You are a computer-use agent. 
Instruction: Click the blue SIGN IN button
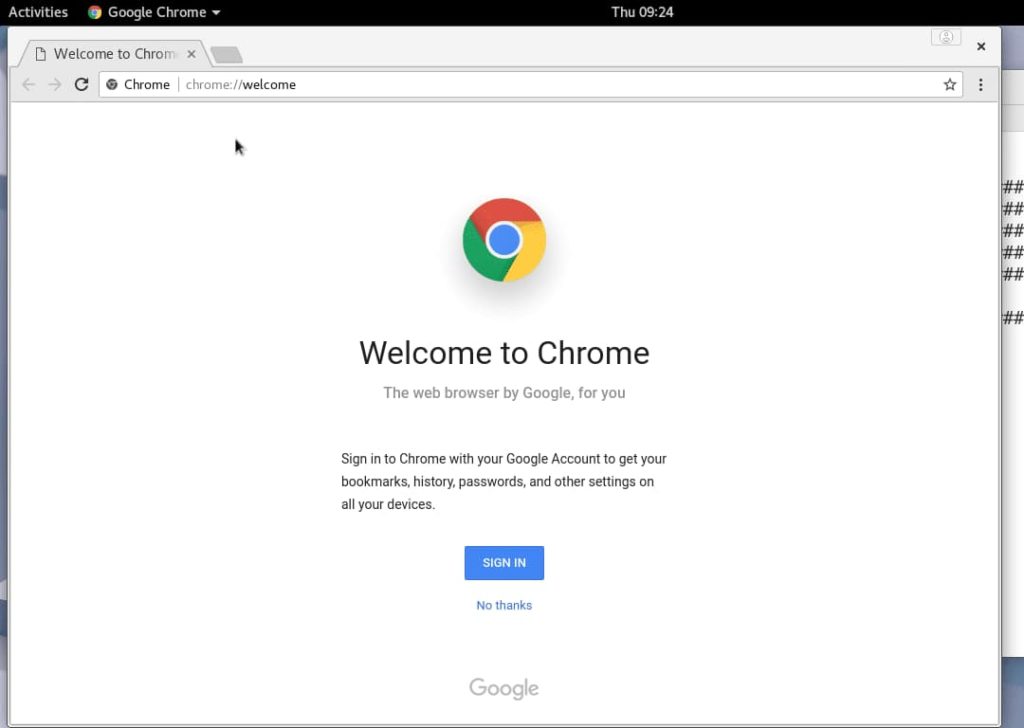504,563
